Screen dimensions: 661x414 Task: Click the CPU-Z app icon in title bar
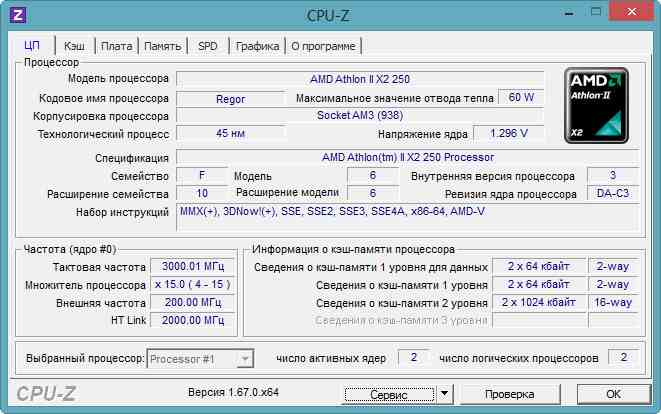18,15
